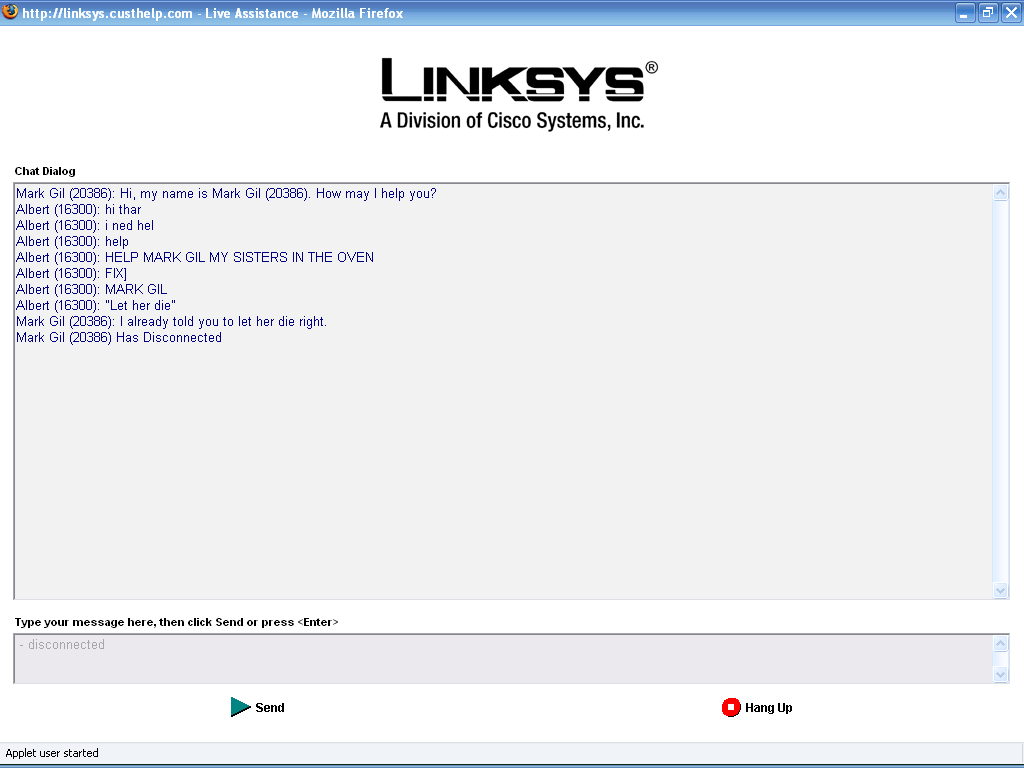Click the window title 'Live Assistance - Mozilla Firefox'
The image size is (1024, 768).
click(x=304, y=13)
